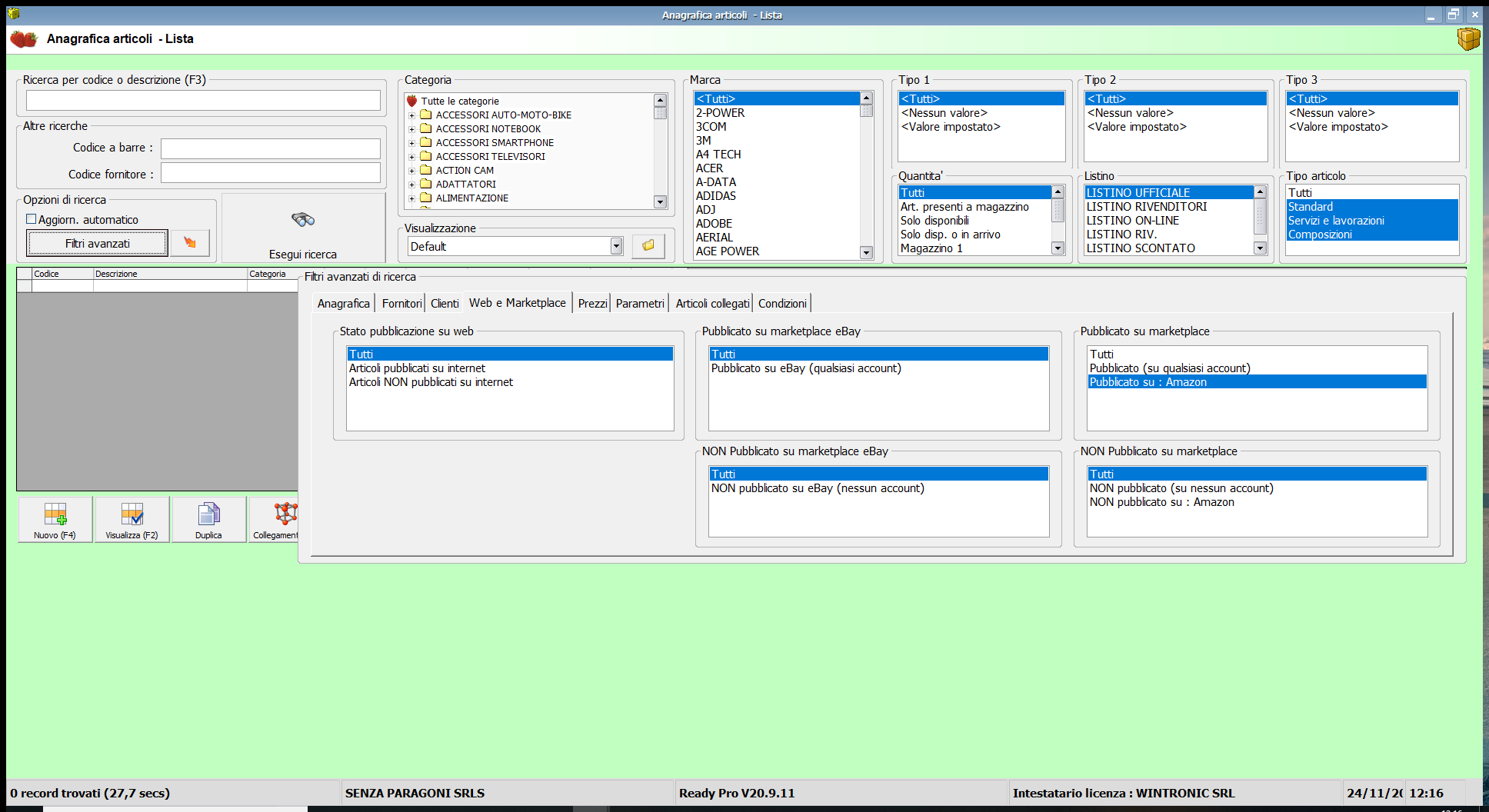Click the ALIMENTAZIONE folder icon
Screen dimensions: 1489x812
tap(425, 198)
